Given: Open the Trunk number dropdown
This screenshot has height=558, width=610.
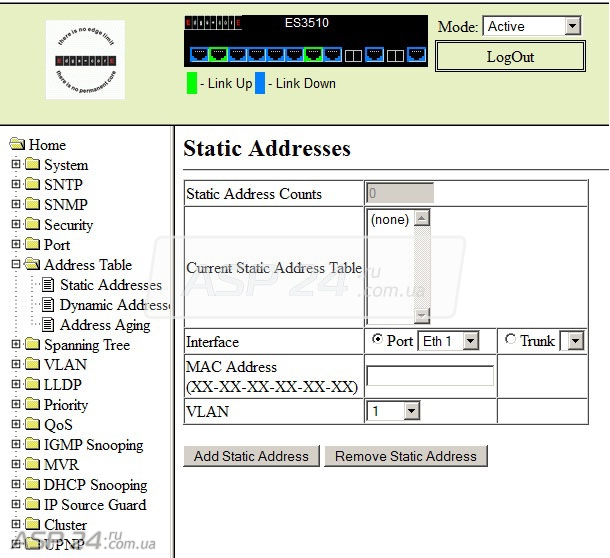Looking at the screenshot, I should point(572,341).
